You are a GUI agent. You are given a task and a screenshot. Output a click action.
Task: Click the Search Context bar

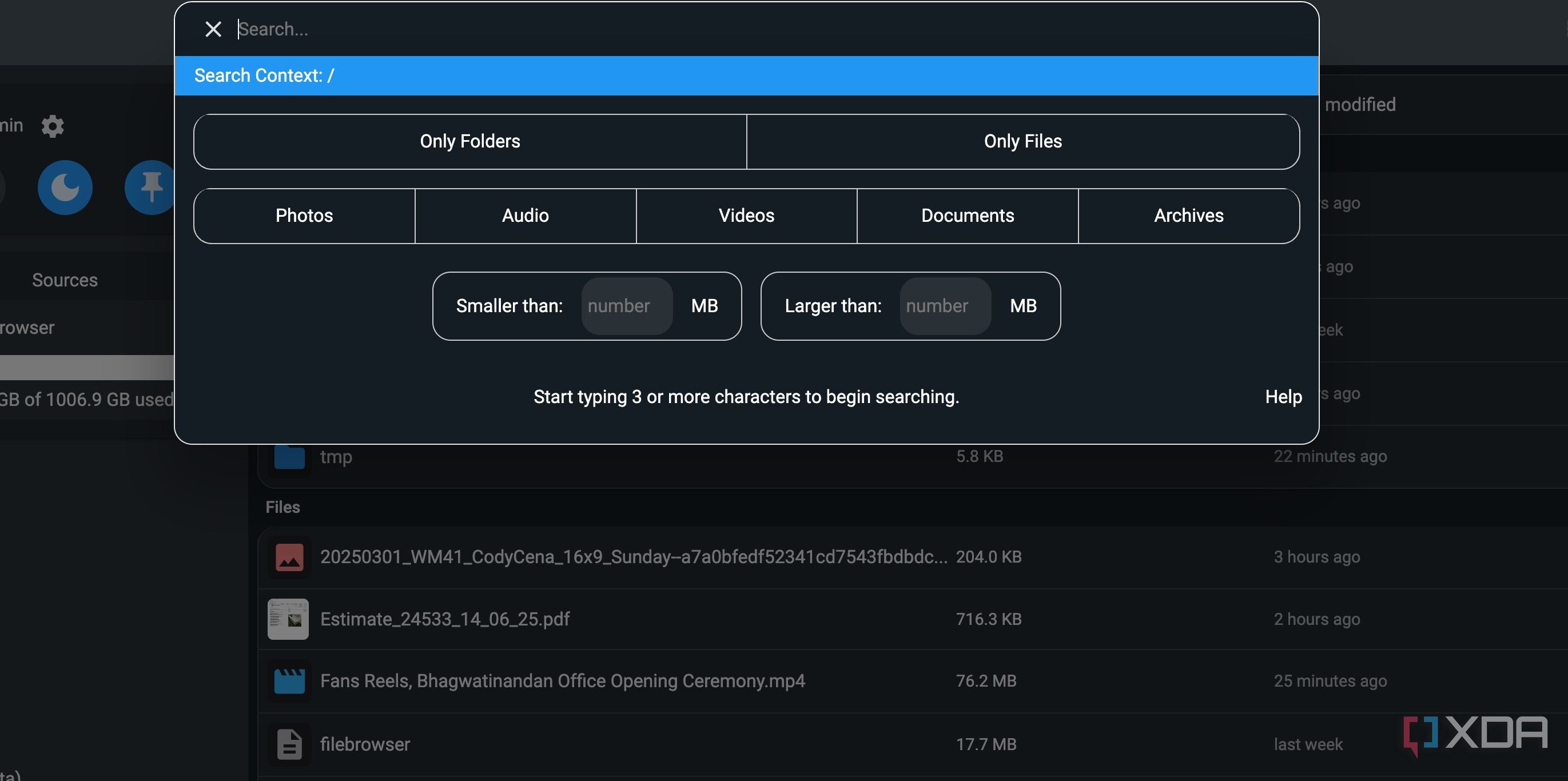pyautogui.click(x=746, y=75)
